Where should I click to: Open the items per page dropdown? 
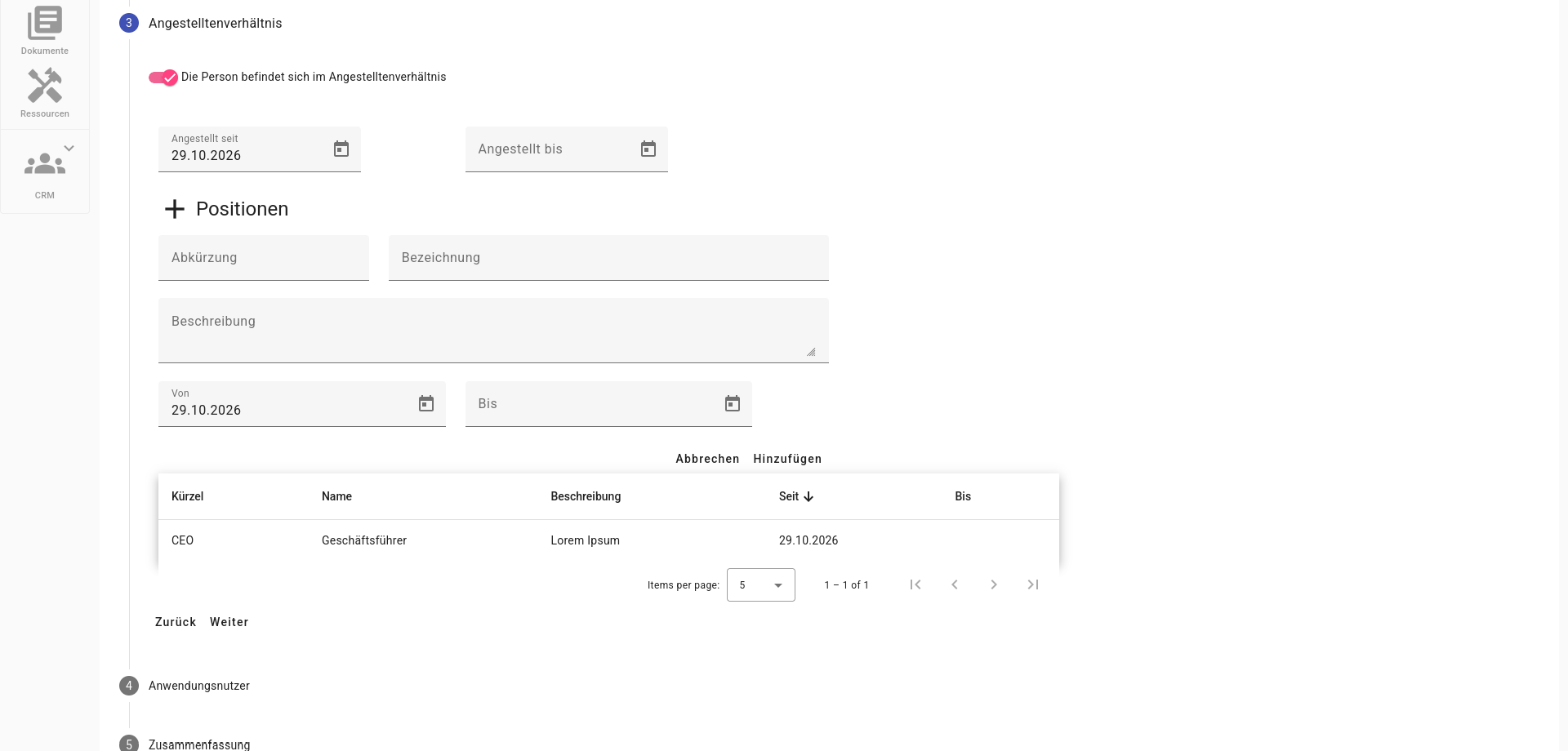click(x=761, y=585)
